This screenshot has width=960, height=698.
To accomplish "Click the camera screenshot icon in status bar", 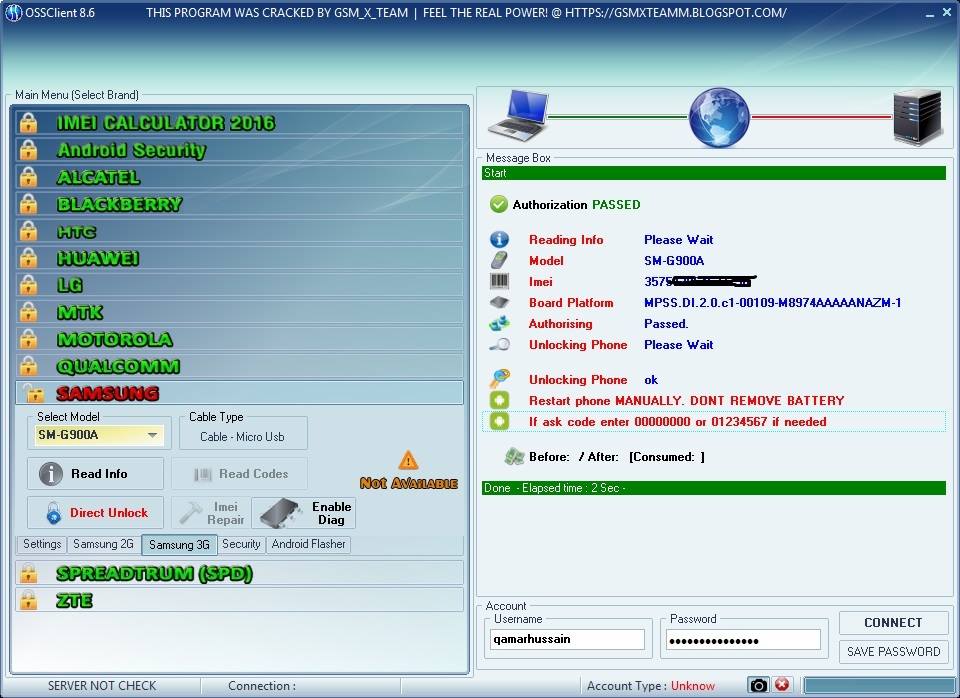I will pyautogui.click(x=758, y=685).
